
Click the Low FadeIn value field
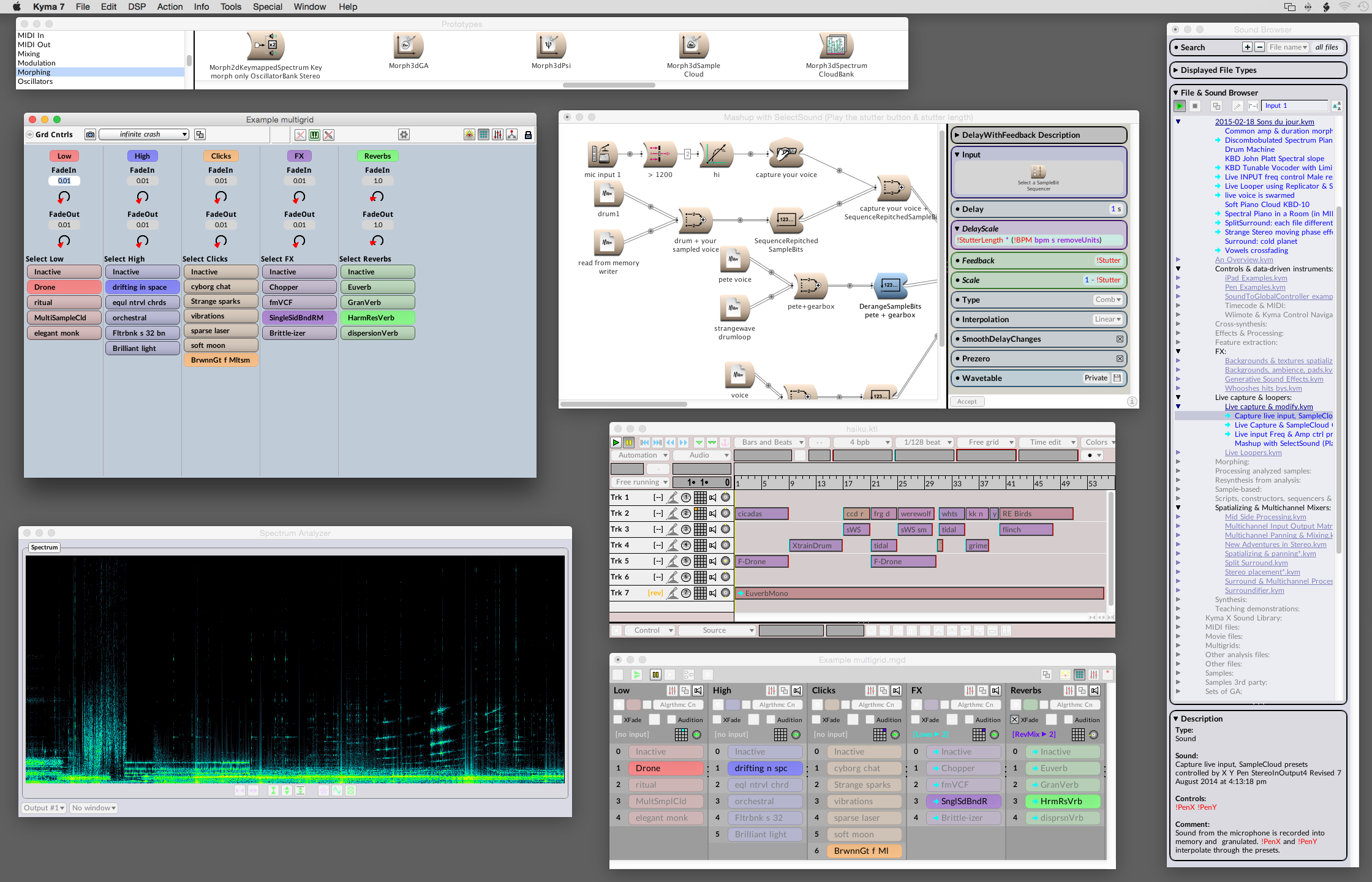tap(64, 181)
